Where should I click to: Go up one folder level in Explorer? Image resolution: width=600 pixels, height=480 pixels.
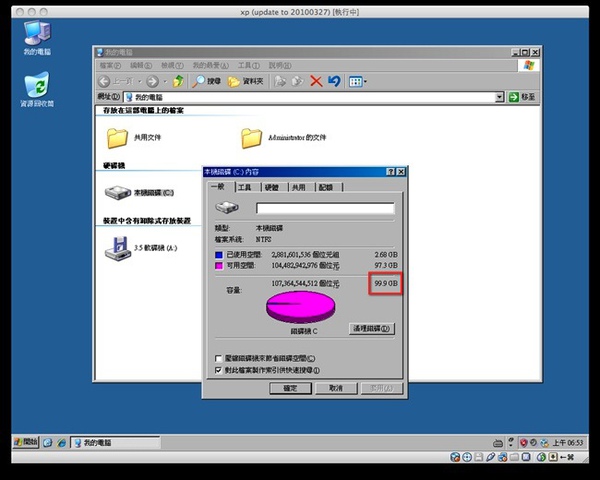(178, 81)
